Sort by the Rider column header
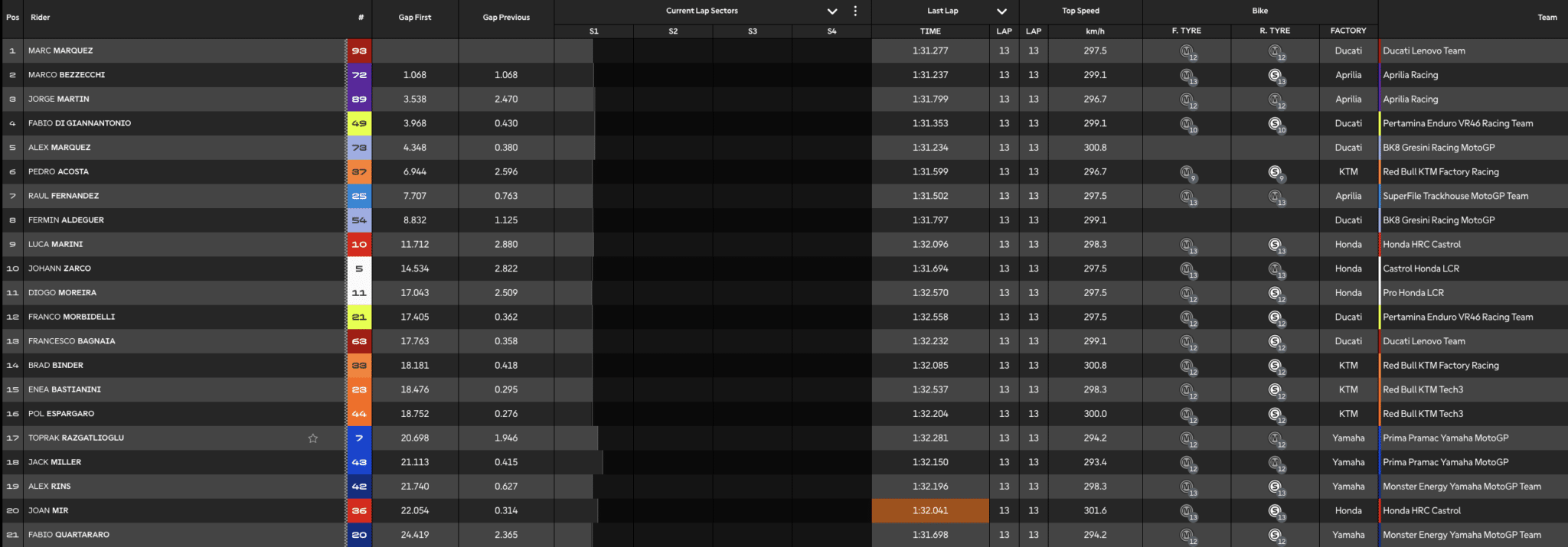Screen dimensions: 1568x547 (41, 18)
